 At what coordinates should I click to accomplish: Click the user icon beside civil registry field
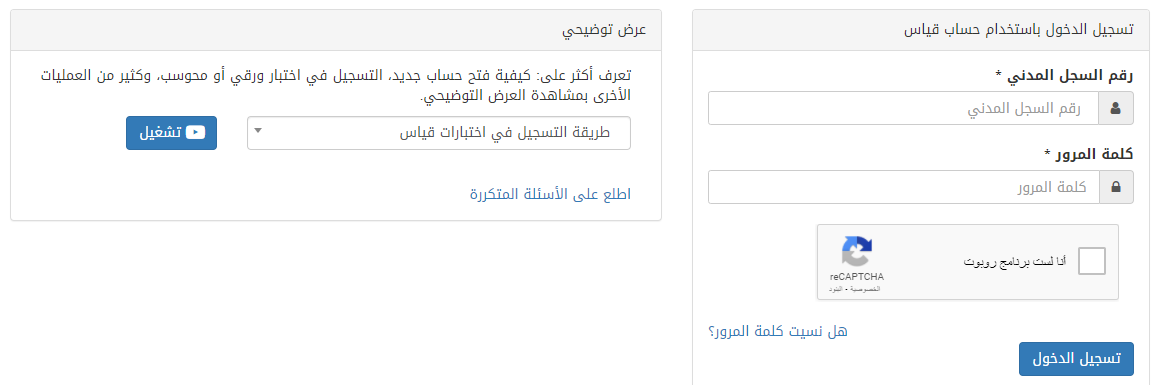tap(1116, 109)
